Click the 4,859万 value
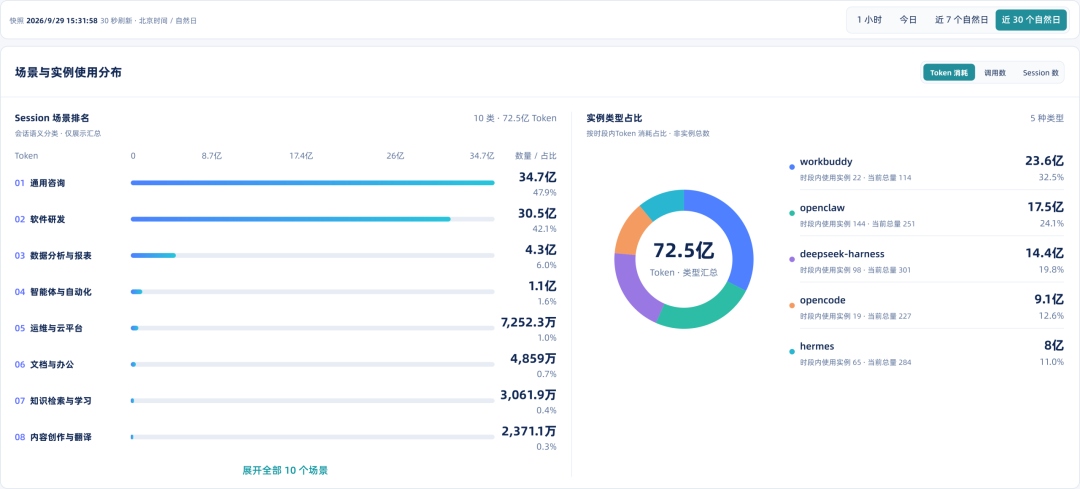 (533, 358)
